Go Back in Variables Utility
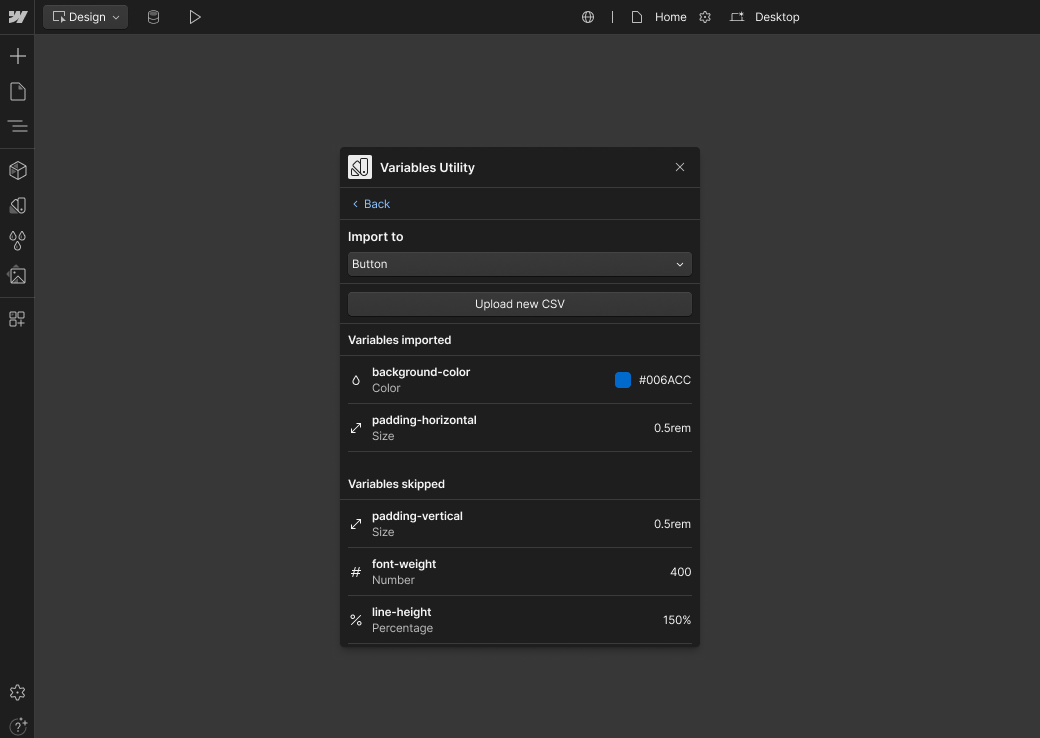 pos(371,204)
